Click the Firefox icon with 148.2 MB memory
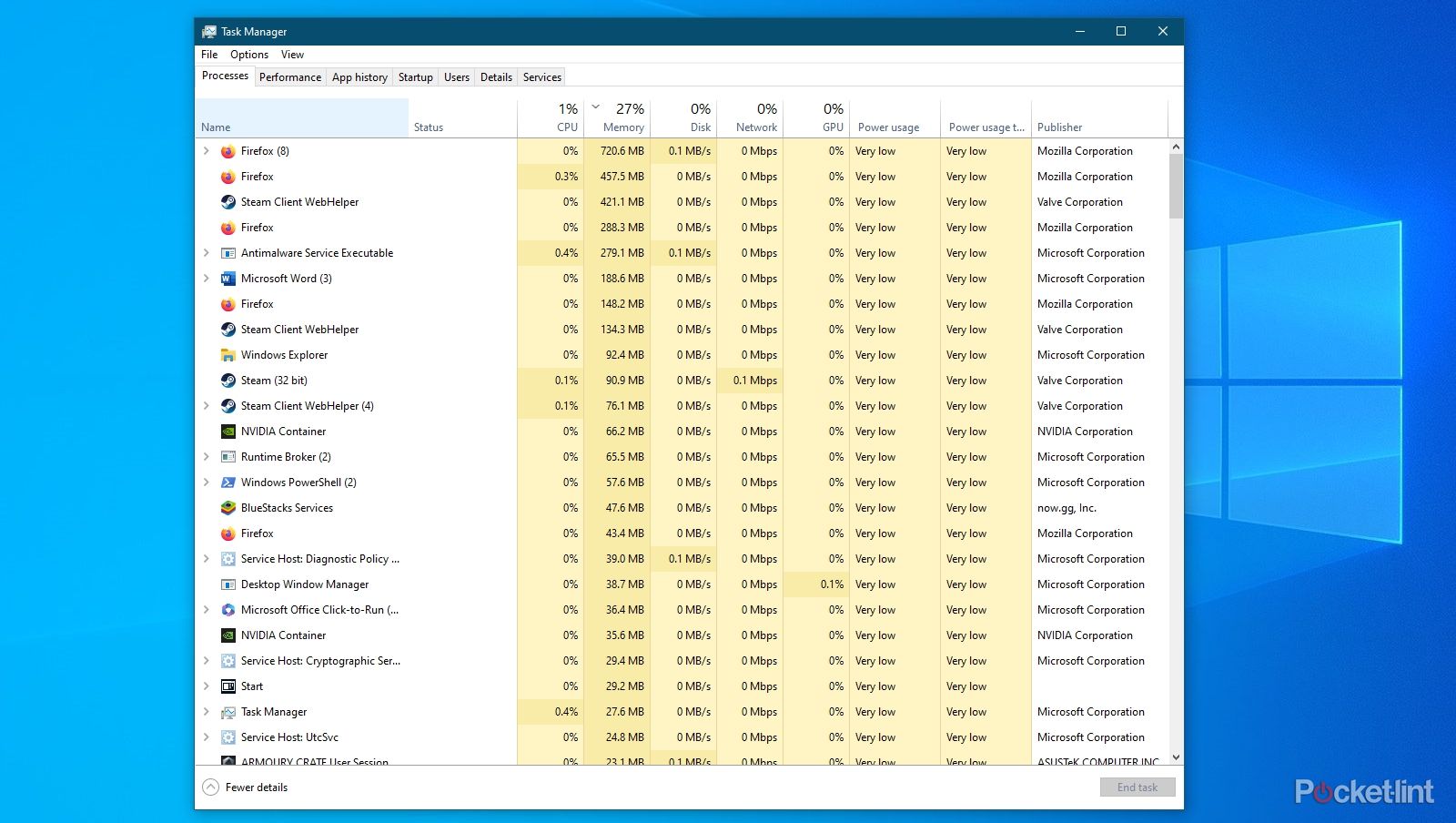Viewport: 1456px width, 823px height. [x=228, y=304]
